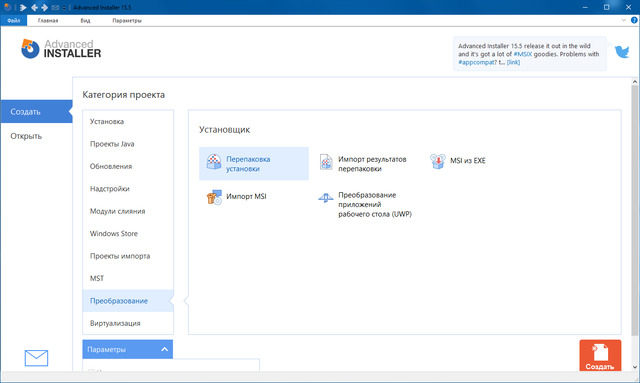Image resolution: width=640 pixels, height=383 pixels.
Task: Choose the Проекты импорта category
Action: click(128, 256)
